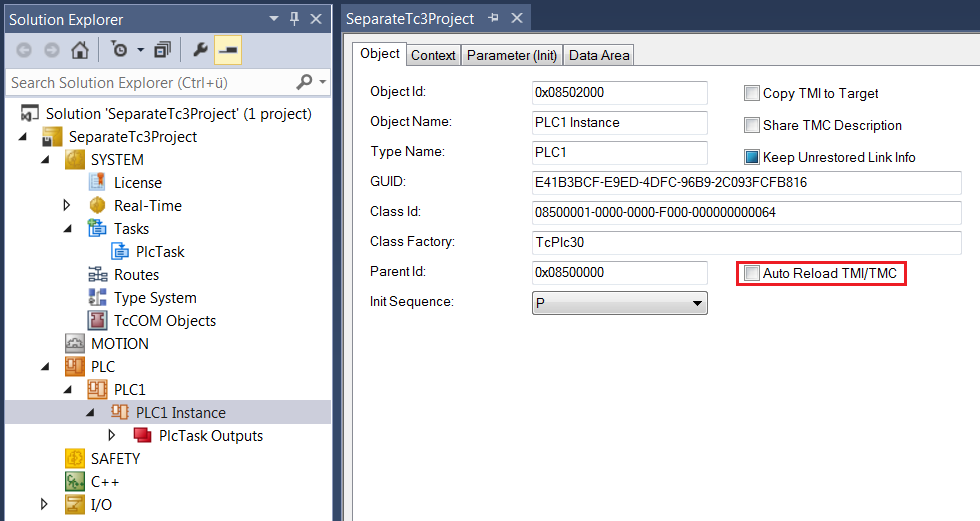Switch to the Context tab
The height and width of the screenshot is (521, 980).
433,56
